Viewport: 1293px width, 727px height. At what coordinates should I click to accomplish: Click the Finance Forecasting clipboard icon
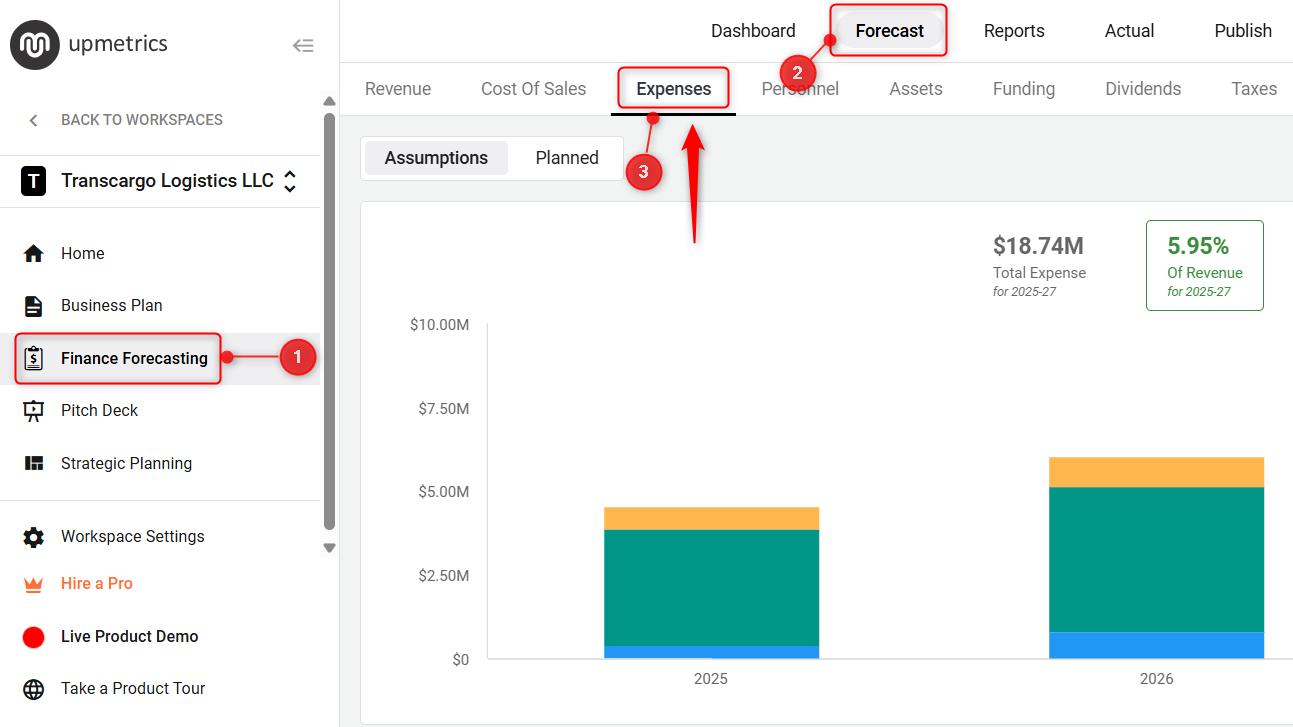click(34, 358)
